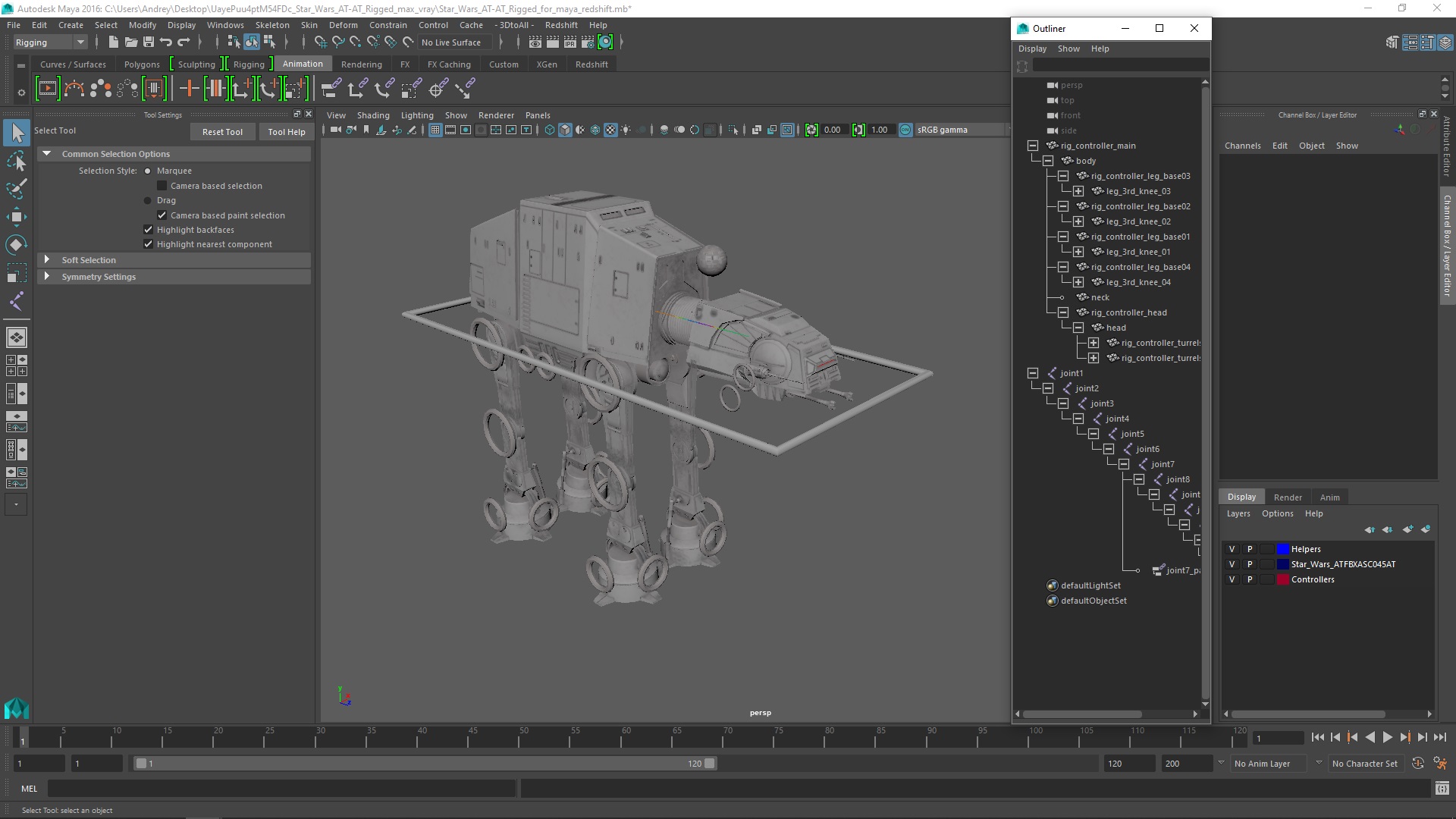The image size is (1456, 819).
Task: Click the Tool Help button
Action: coord(287,132)
